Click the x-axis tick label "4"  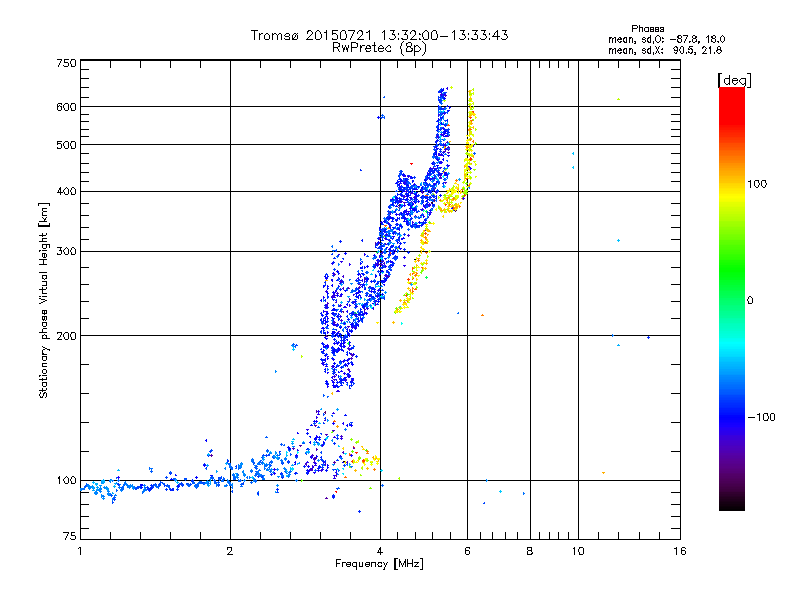point(380,551)
